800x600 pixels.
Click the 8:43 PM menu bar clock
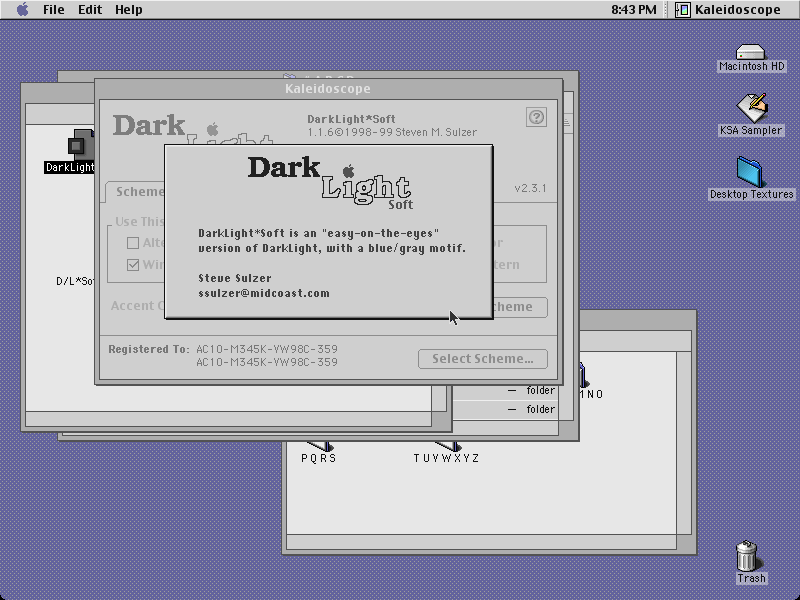point(634,10)
